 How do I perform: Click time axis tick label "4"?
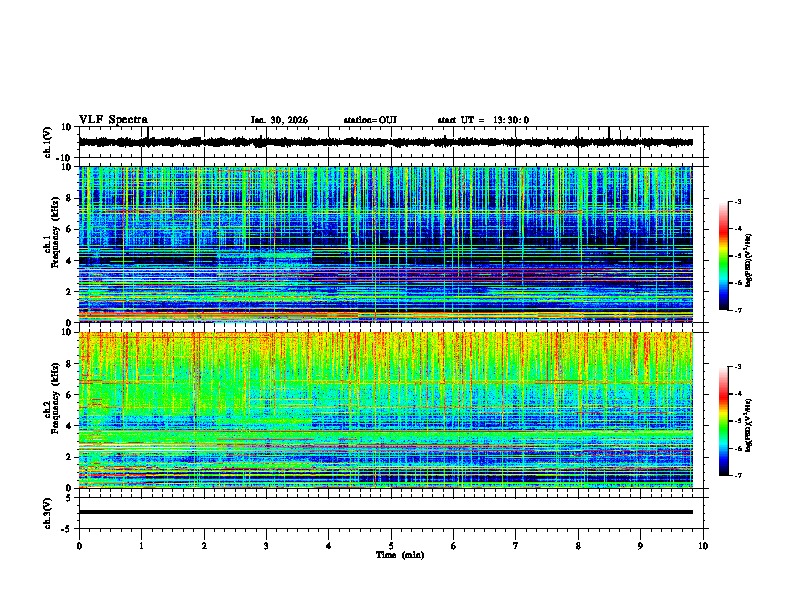(329, 546)
